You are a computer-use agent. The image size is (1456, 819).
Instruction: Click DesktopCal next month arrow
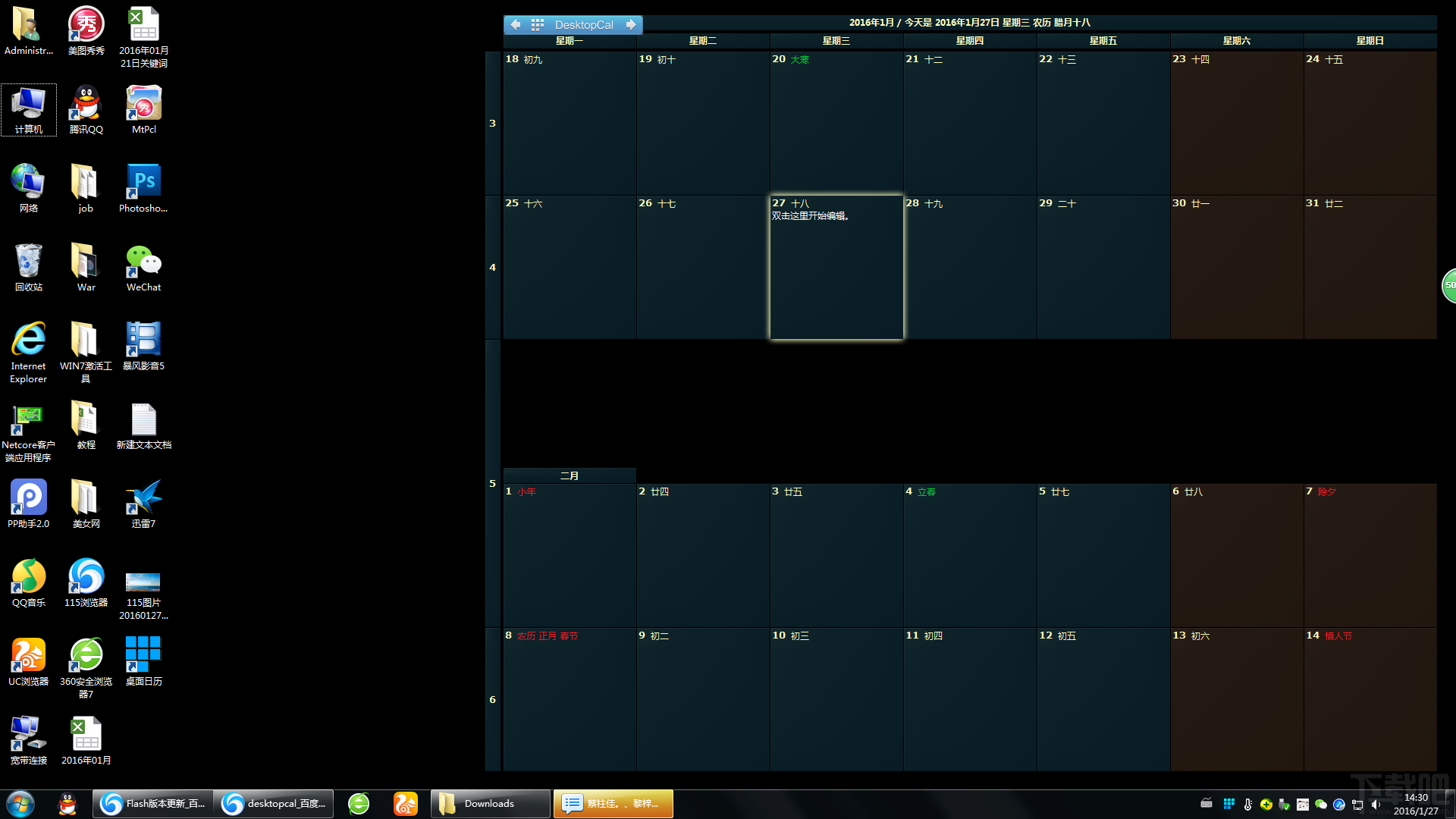pyautogui.click(x=631, y=25)
